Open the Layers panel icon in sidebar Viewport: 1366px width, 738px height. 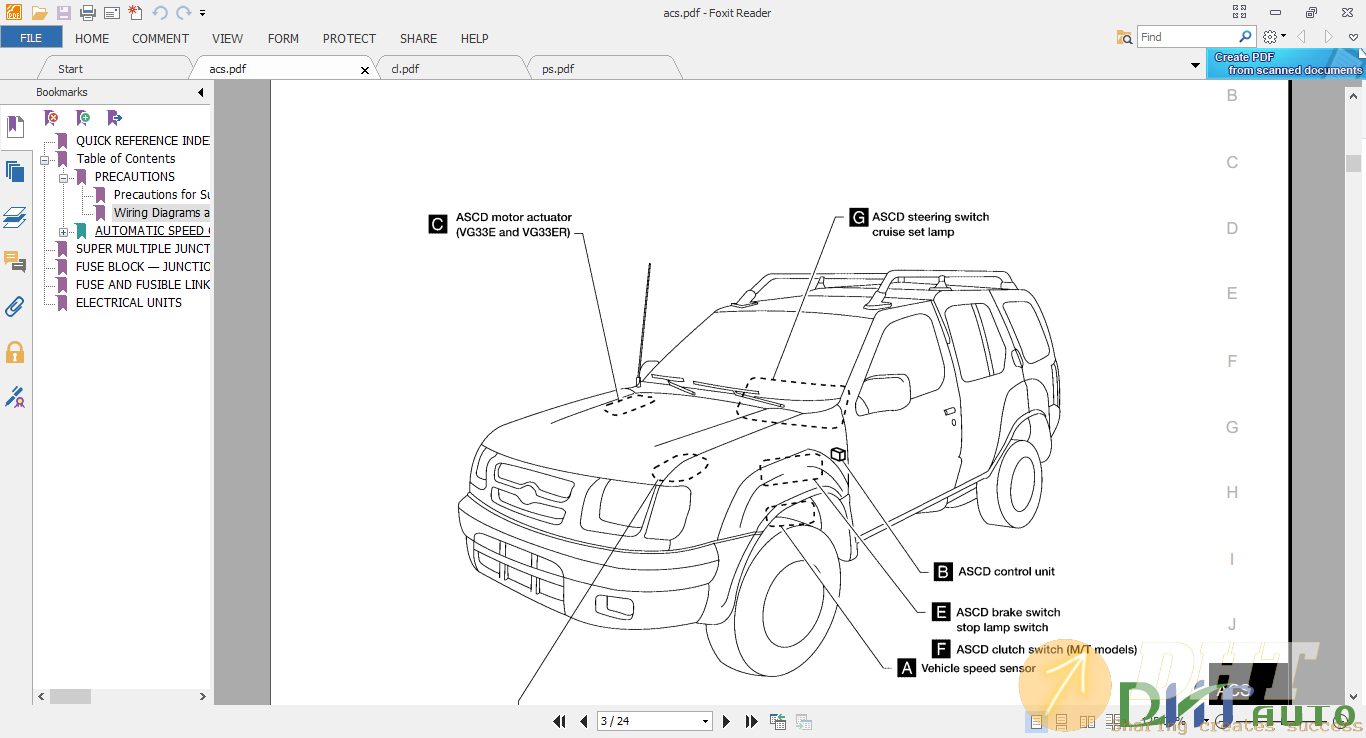15,217
